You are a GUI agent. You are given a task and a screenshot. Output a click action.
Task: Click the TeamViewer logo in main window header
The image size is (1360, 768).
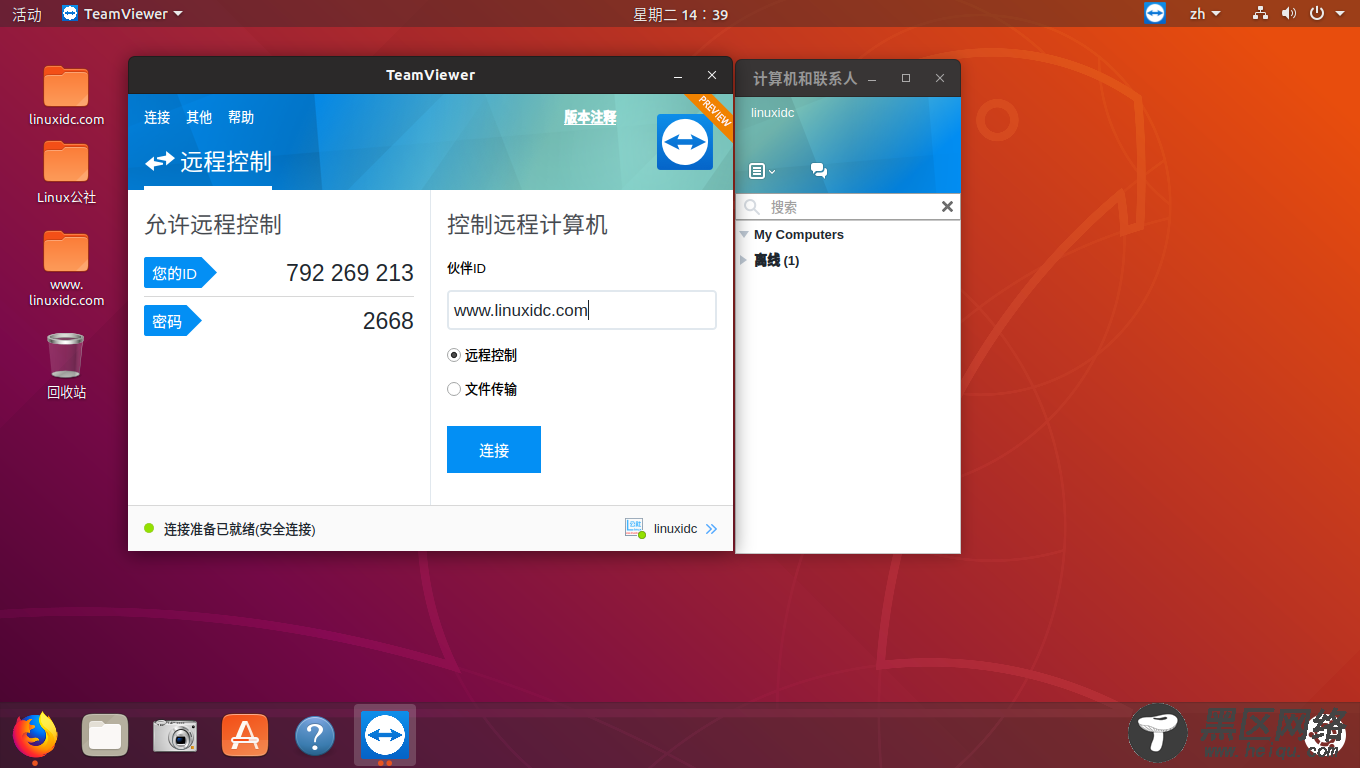[685, 142]
